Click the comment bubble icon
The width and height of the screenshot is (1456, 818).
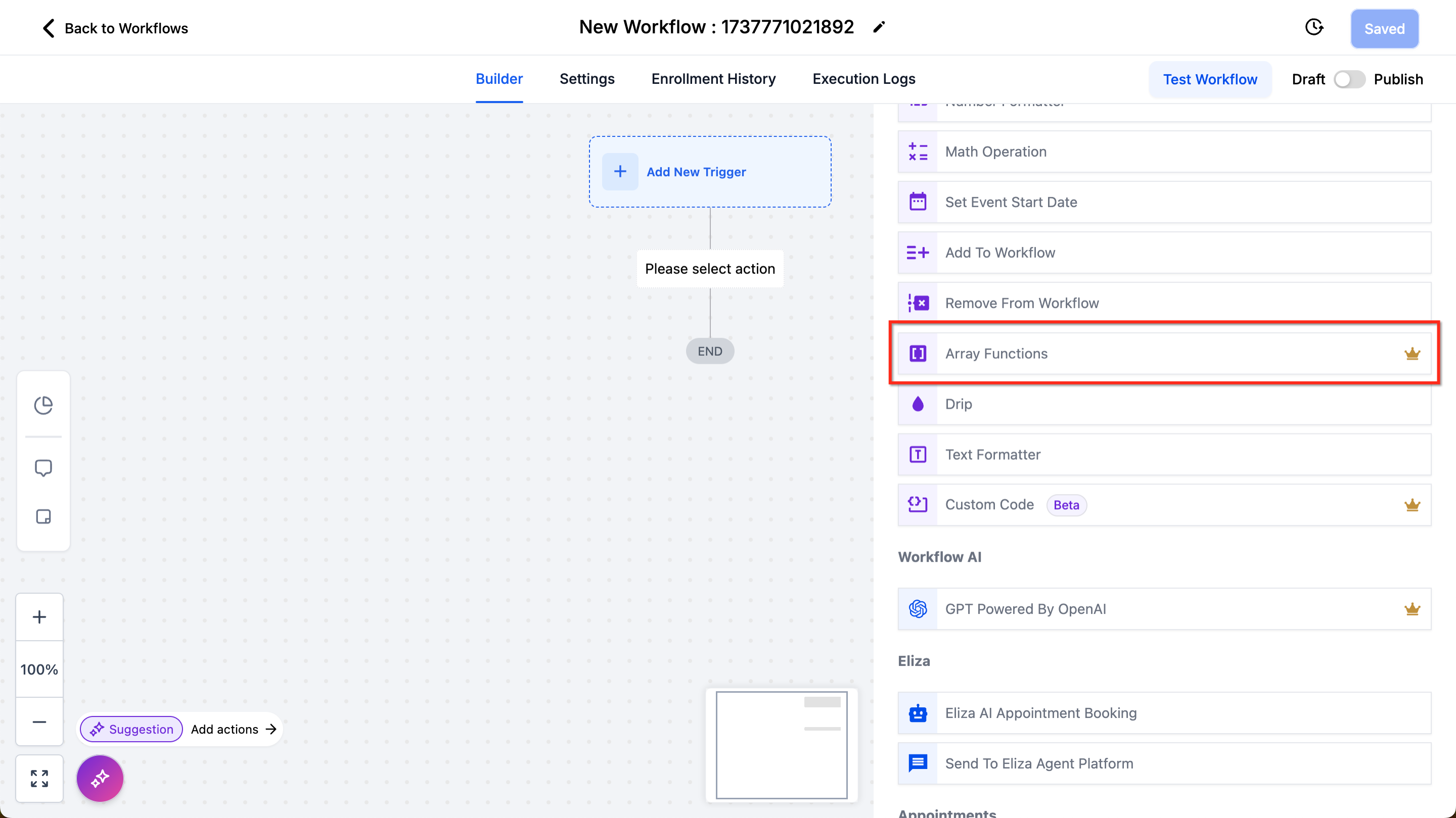(x=43, y=468)
